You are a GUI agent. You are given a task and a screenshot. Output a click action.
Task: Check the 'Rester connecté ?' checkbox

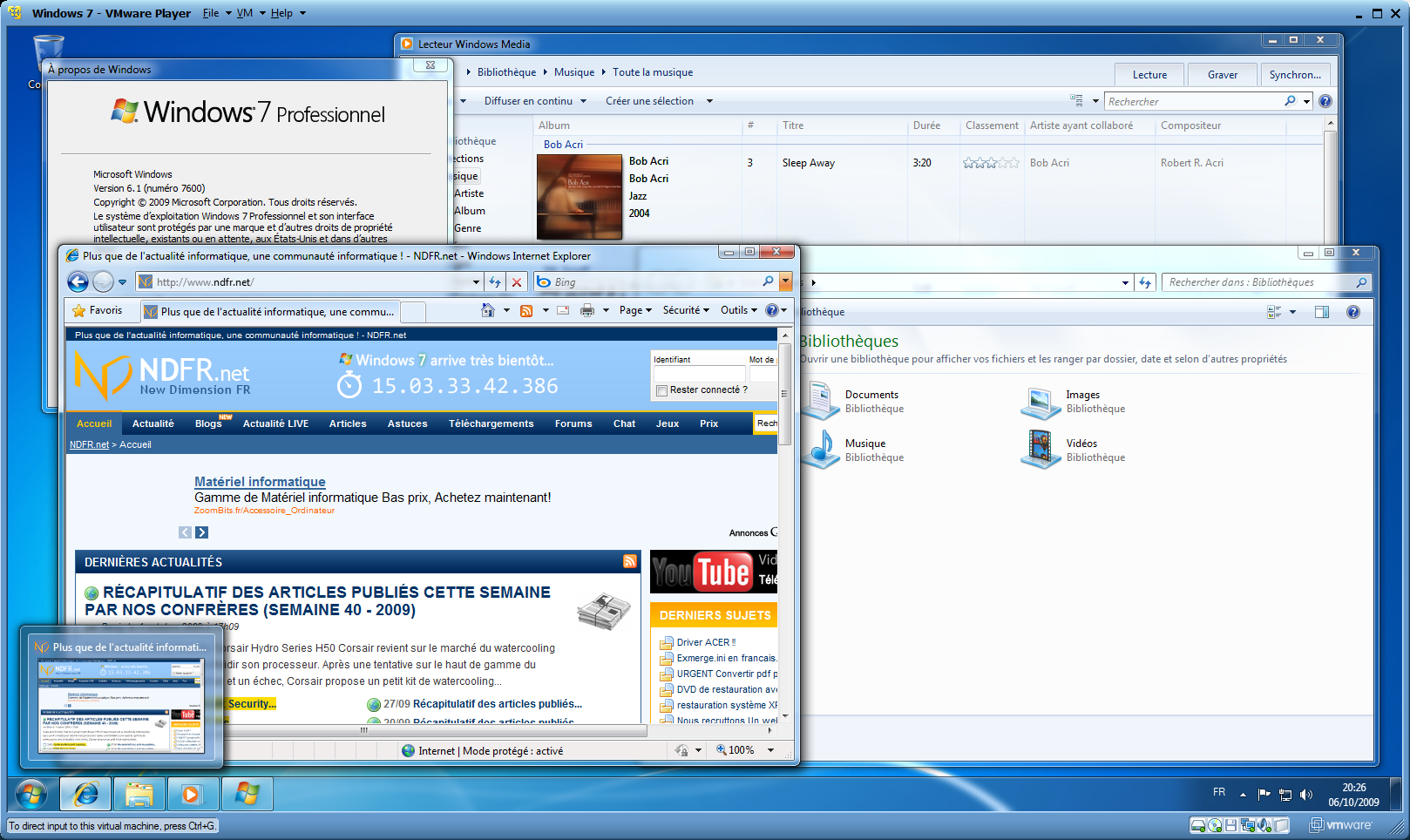(661, 390)
